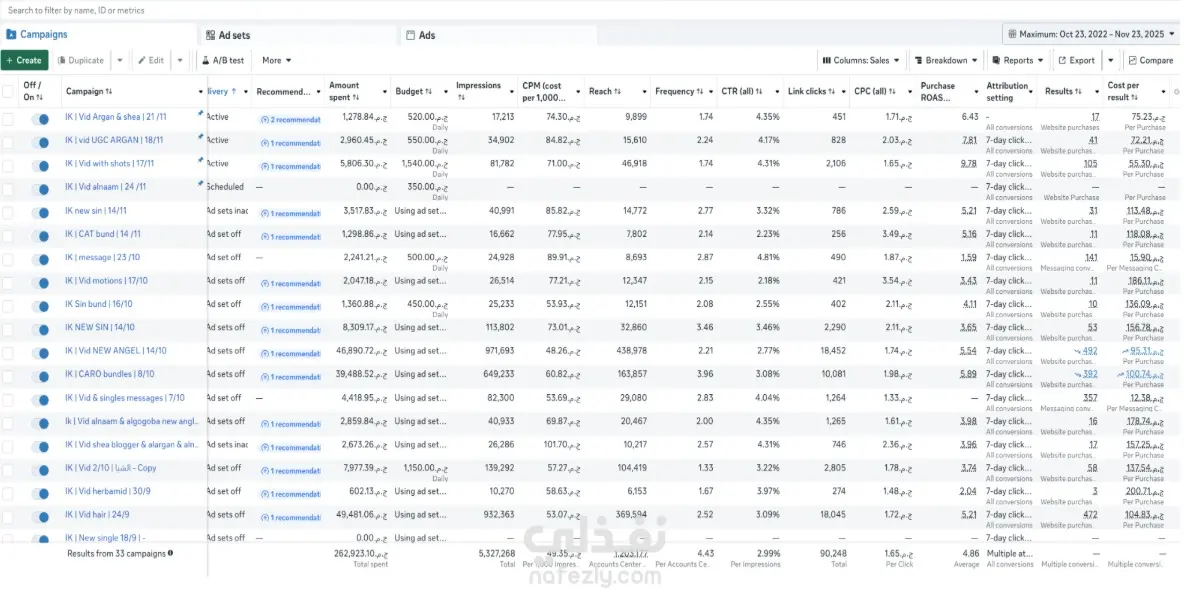The height and width of the screenshot is (589, 1189).
Task: Click the 492 results value in NEW ANGEL row
Action: 1090,351
